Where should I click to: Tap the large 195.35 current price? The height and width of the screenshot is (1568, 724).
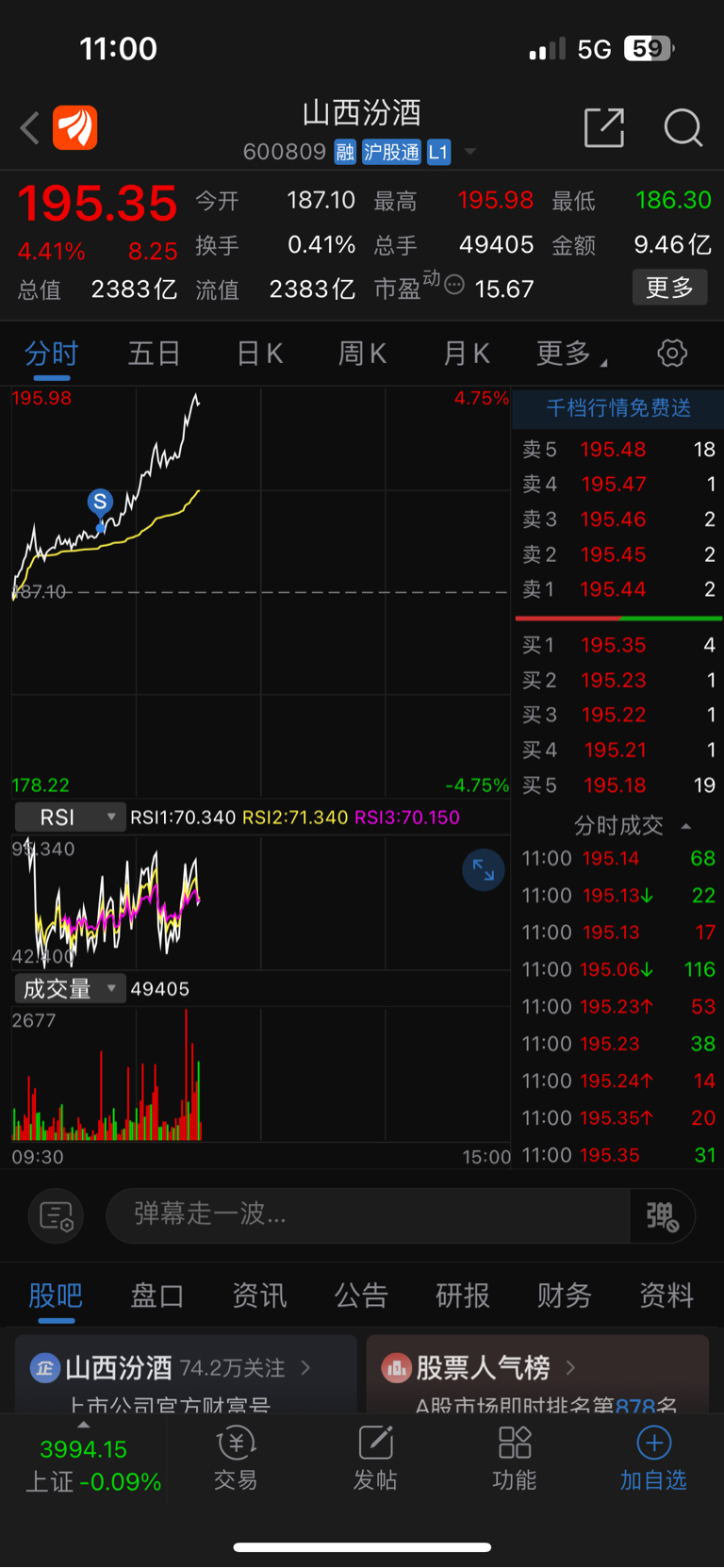click(x=97, y=204)
